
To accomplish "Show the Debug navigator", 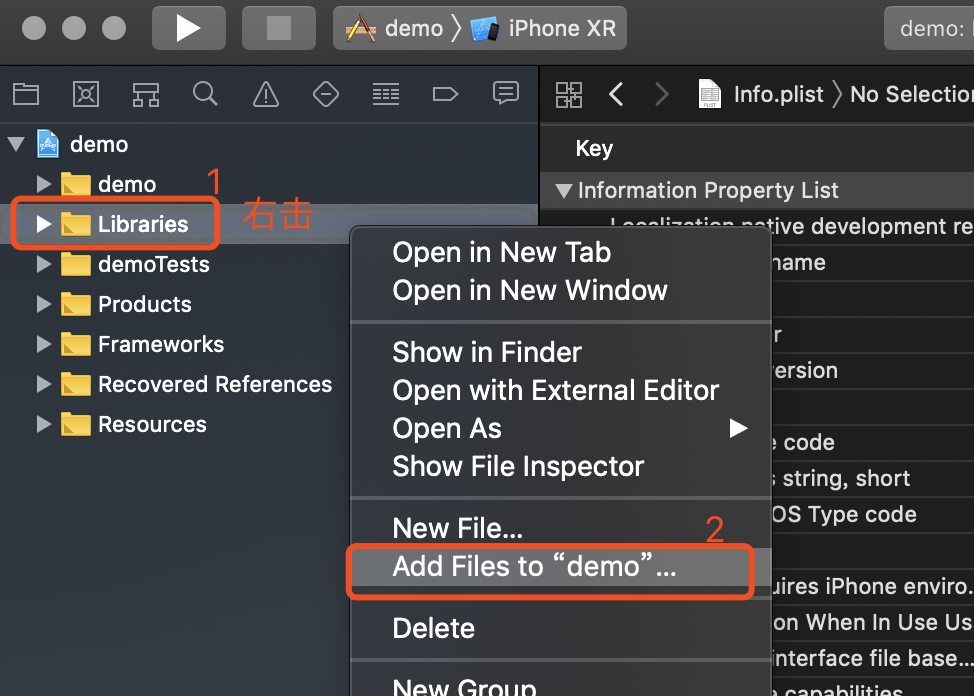I will [x=386, y=94].
